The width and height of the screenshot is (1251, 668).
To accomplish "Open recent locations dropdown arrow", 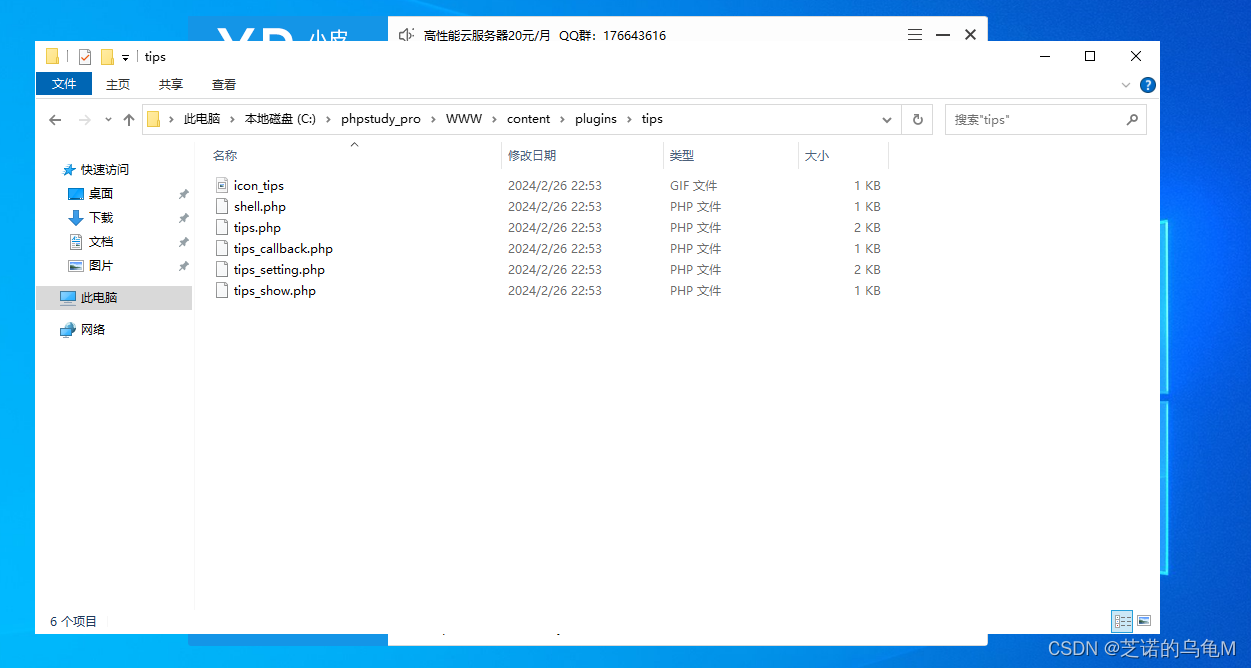I will coord(108,120).
